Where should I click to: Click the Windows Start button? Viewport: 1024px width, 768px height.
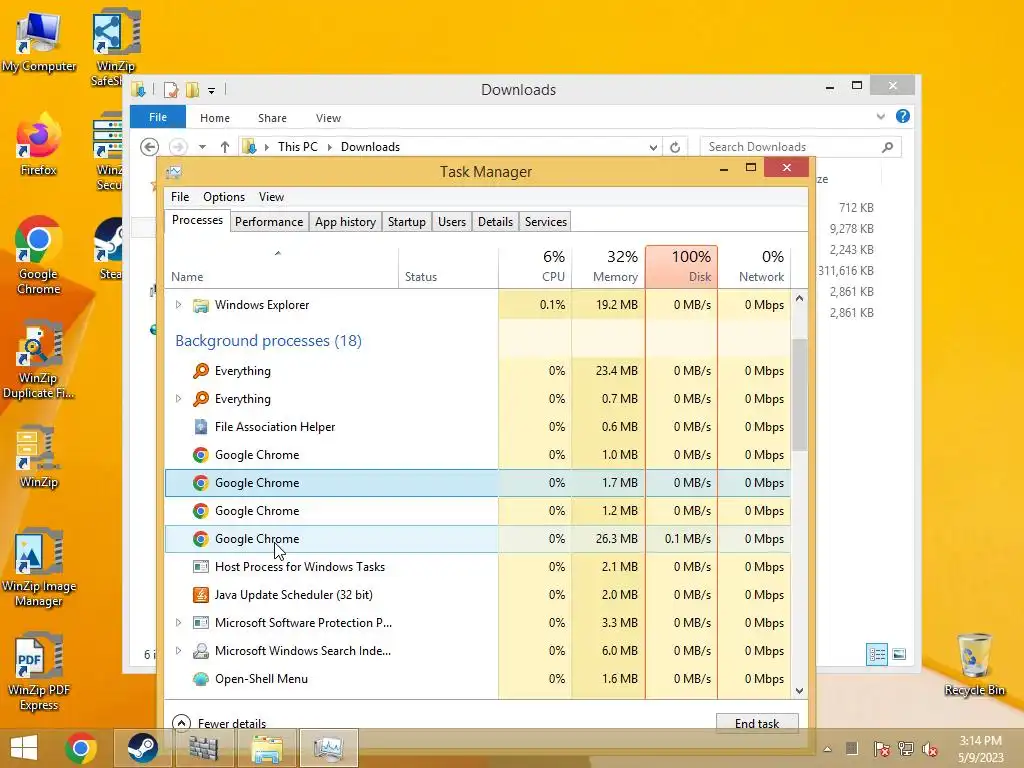24,748
